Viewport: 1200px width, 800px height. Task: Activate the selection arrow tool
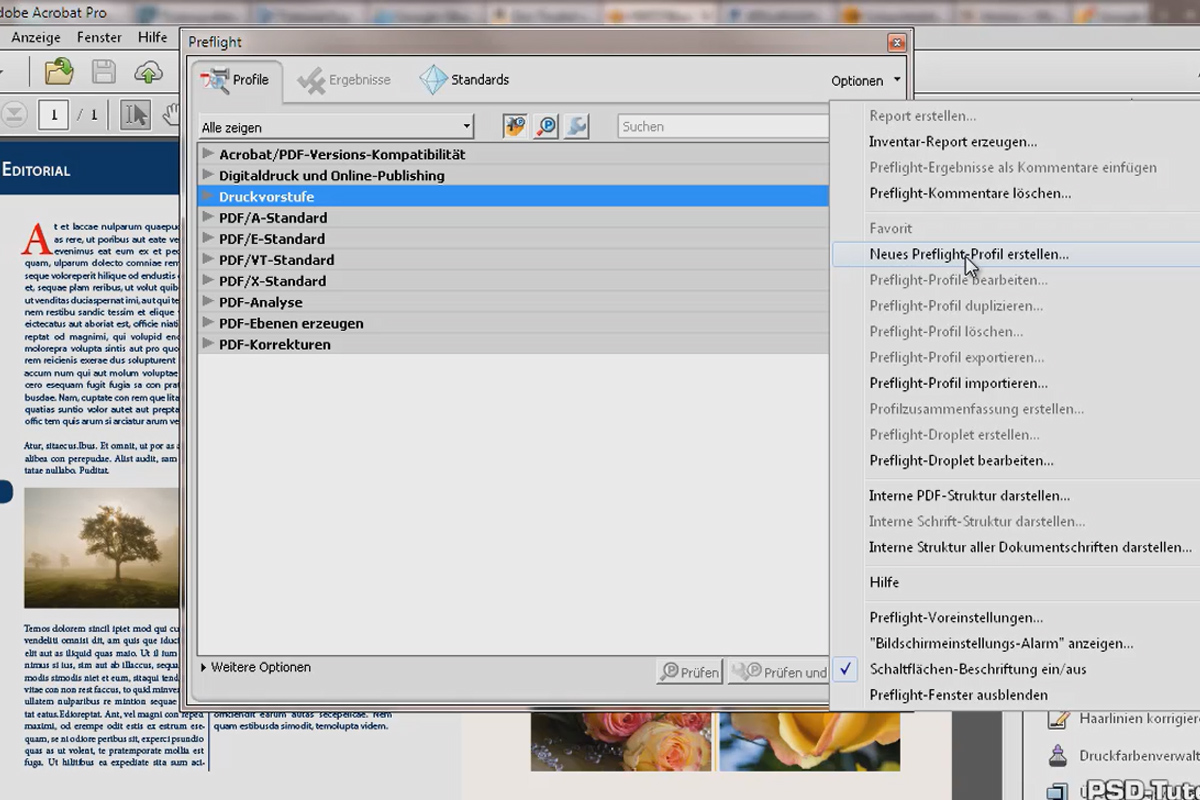coord(134,114)
